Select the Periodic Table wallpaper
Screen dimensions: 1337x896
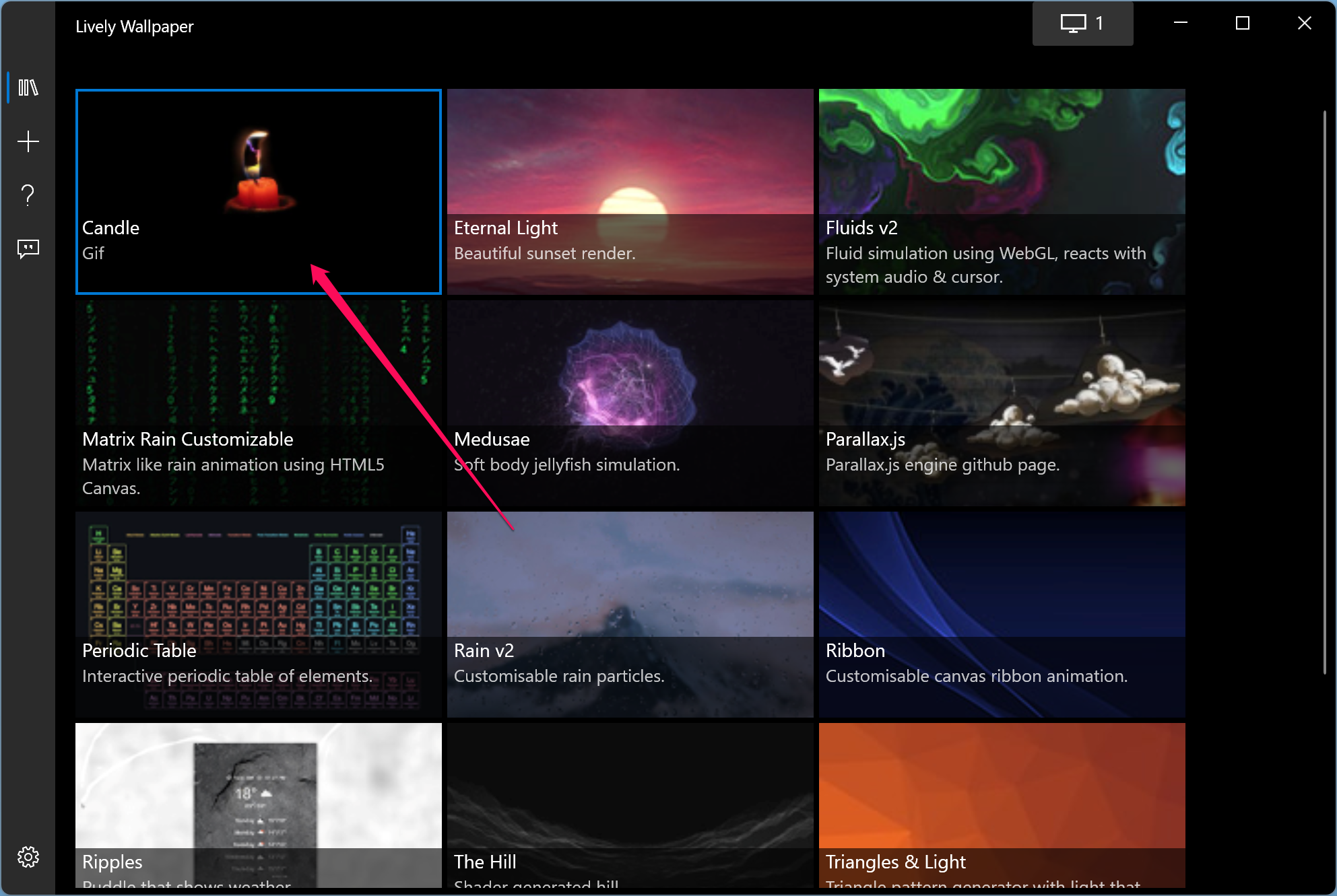coord(259,615)
